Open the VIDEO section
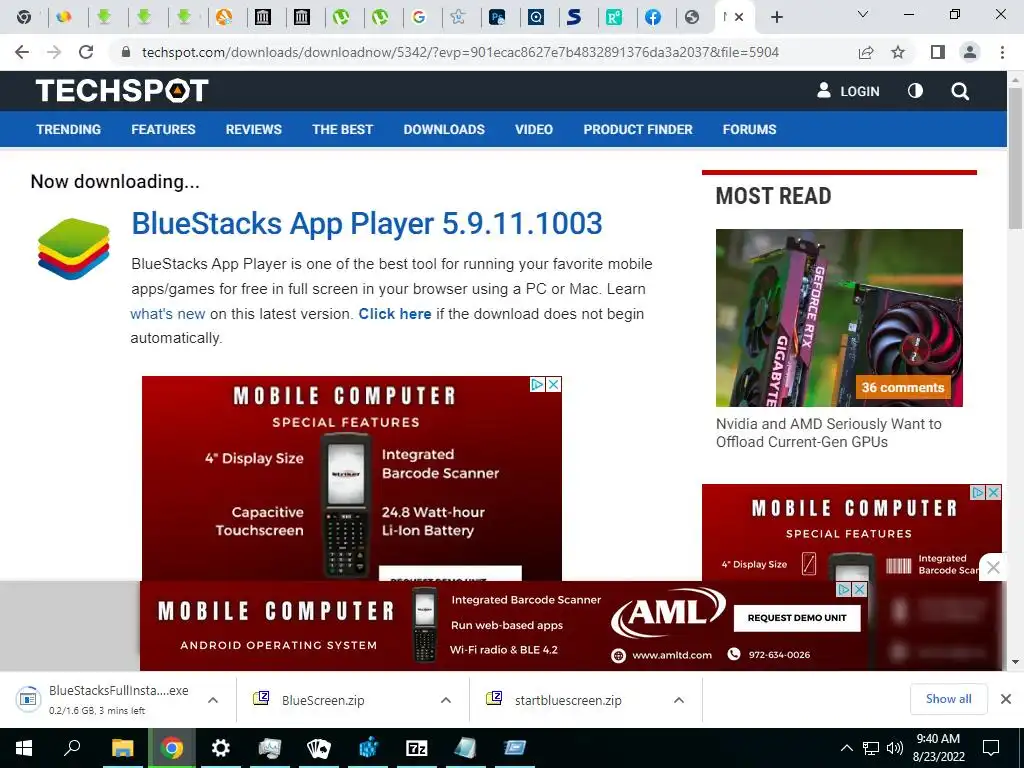This screenshot has width=1024, height=768. click(534, 129)
